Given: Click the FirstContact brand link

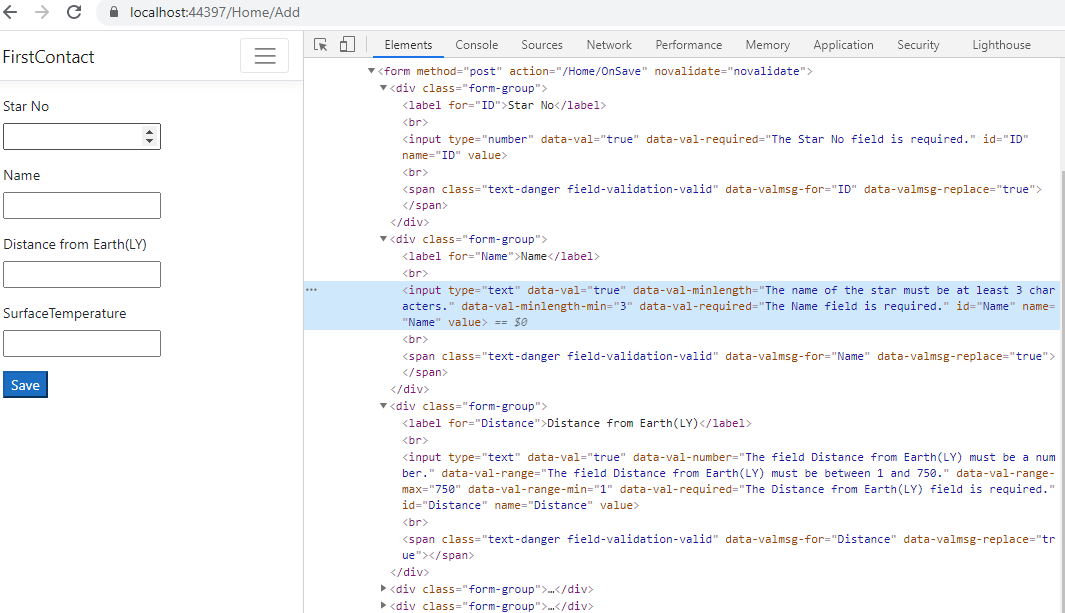Looking at the screenshot, I should coord(49,57).
